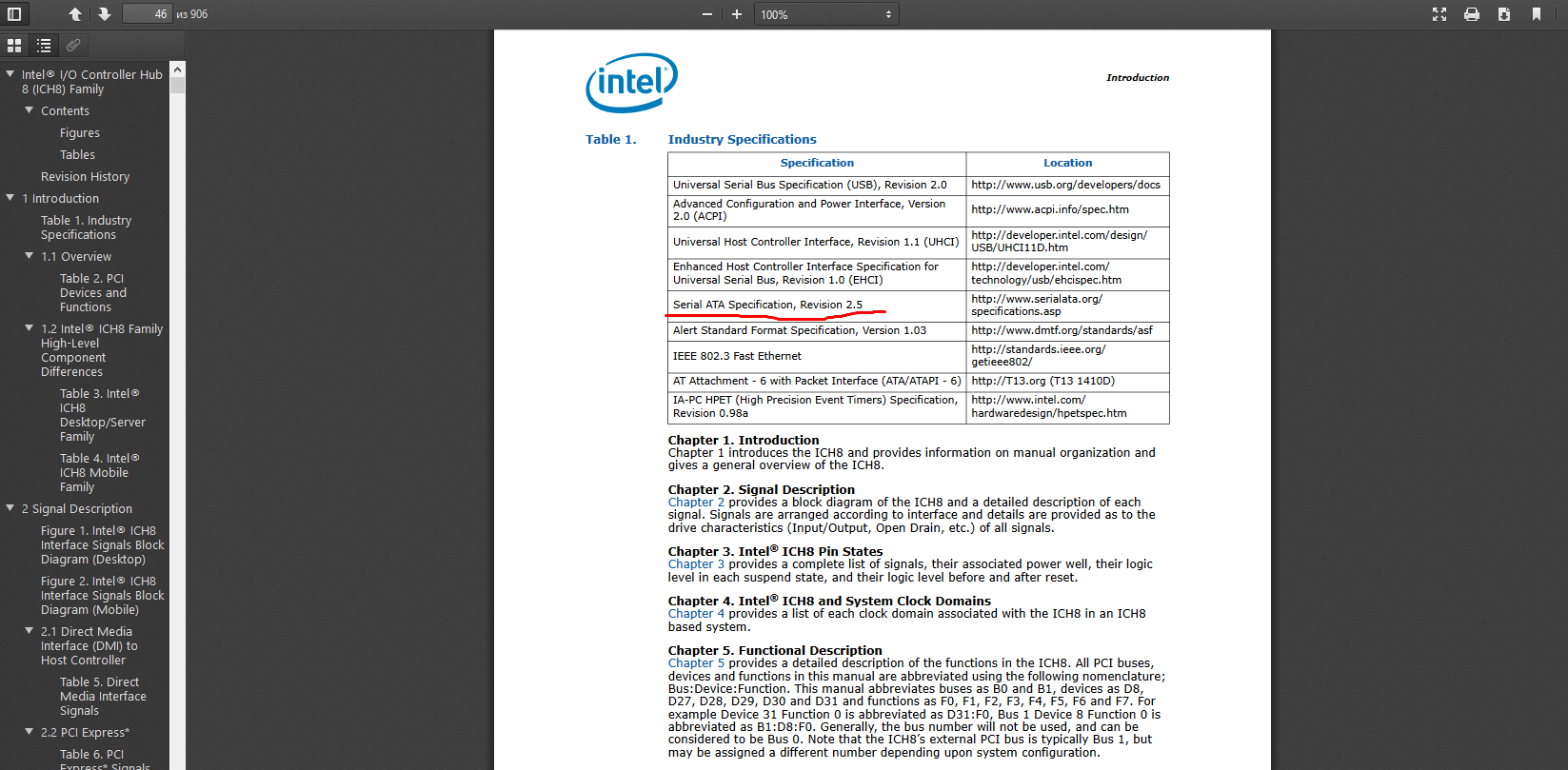Follow the Chapter 2 link in text

click(x=696, y=503)
